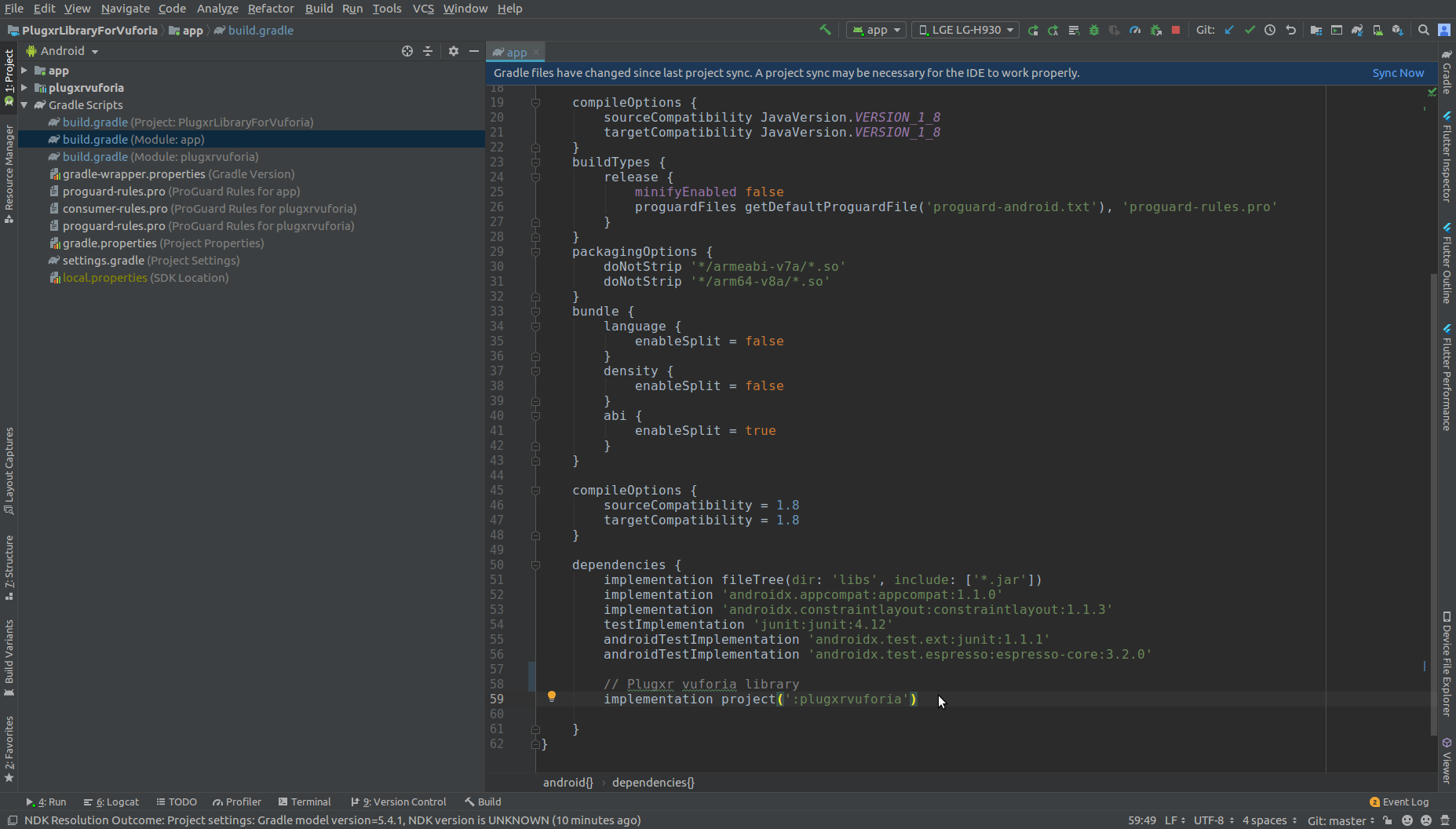The height and width of the screenshot is (829, 1456).
Task: Open the 9: Version Control tool window
Action: [x=398, y=802]
